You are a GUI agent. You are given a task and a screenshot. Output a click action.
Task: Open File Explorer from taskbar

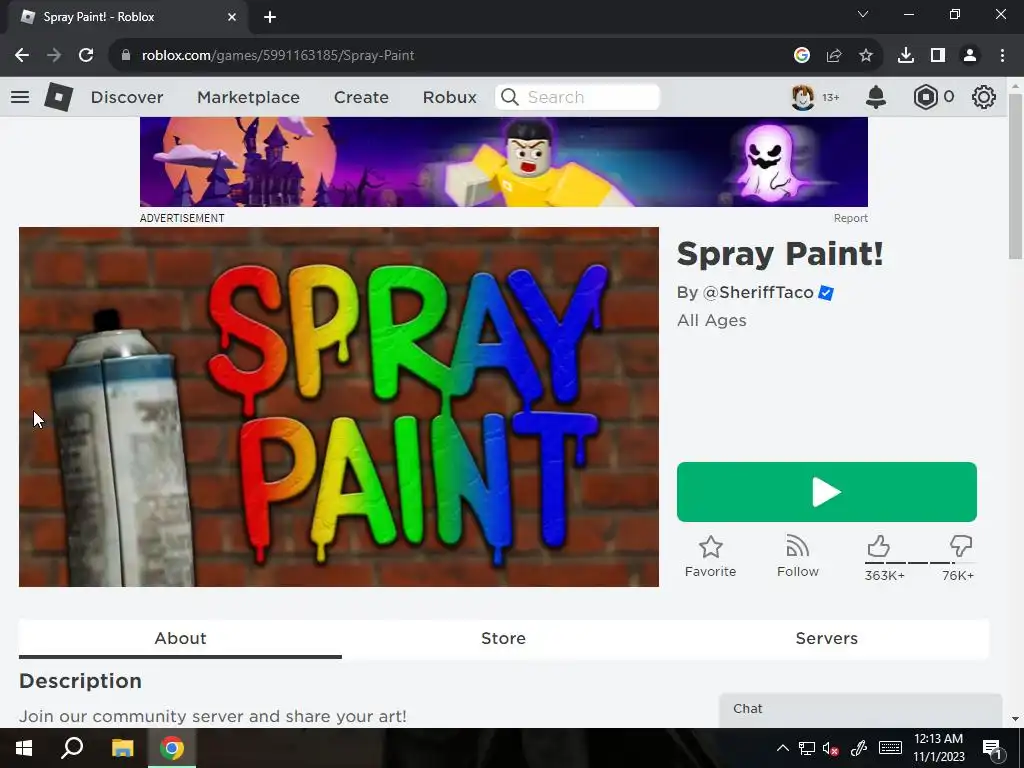tap(122, 748)
